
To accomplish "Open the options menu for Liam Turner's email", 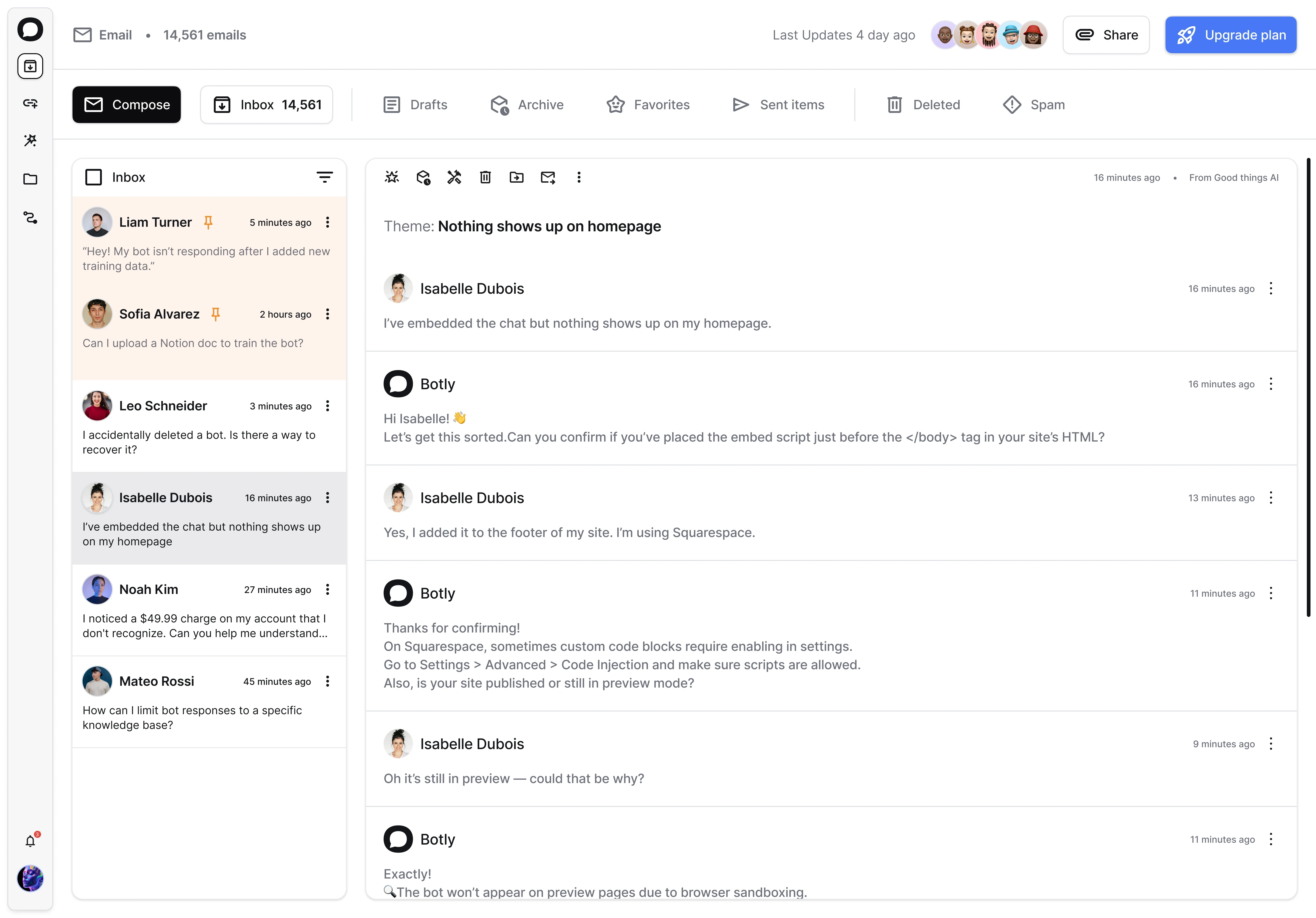I will pos(328,222).
